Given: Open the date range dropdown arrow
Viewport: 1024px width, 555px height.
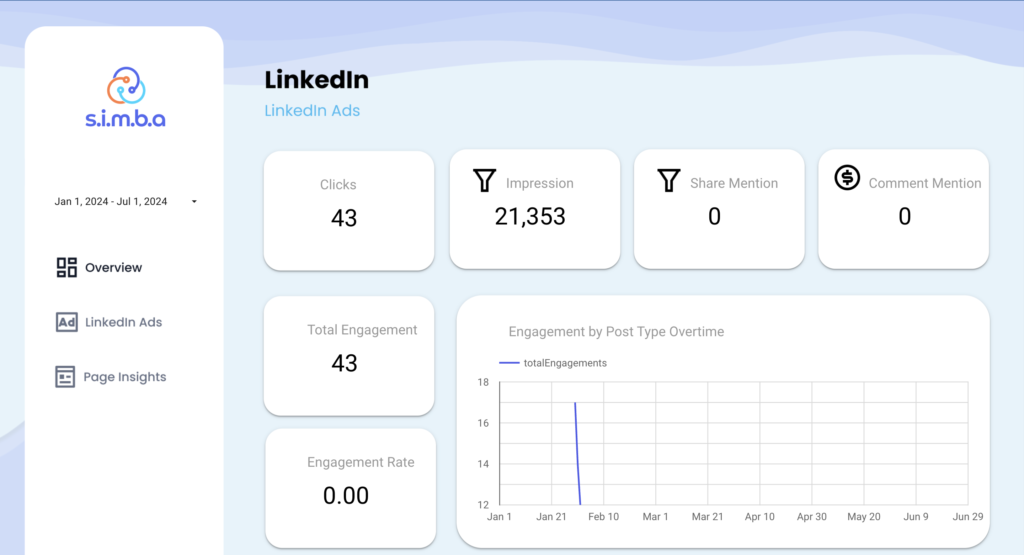Looking at the screenshot, I should 194,202.
